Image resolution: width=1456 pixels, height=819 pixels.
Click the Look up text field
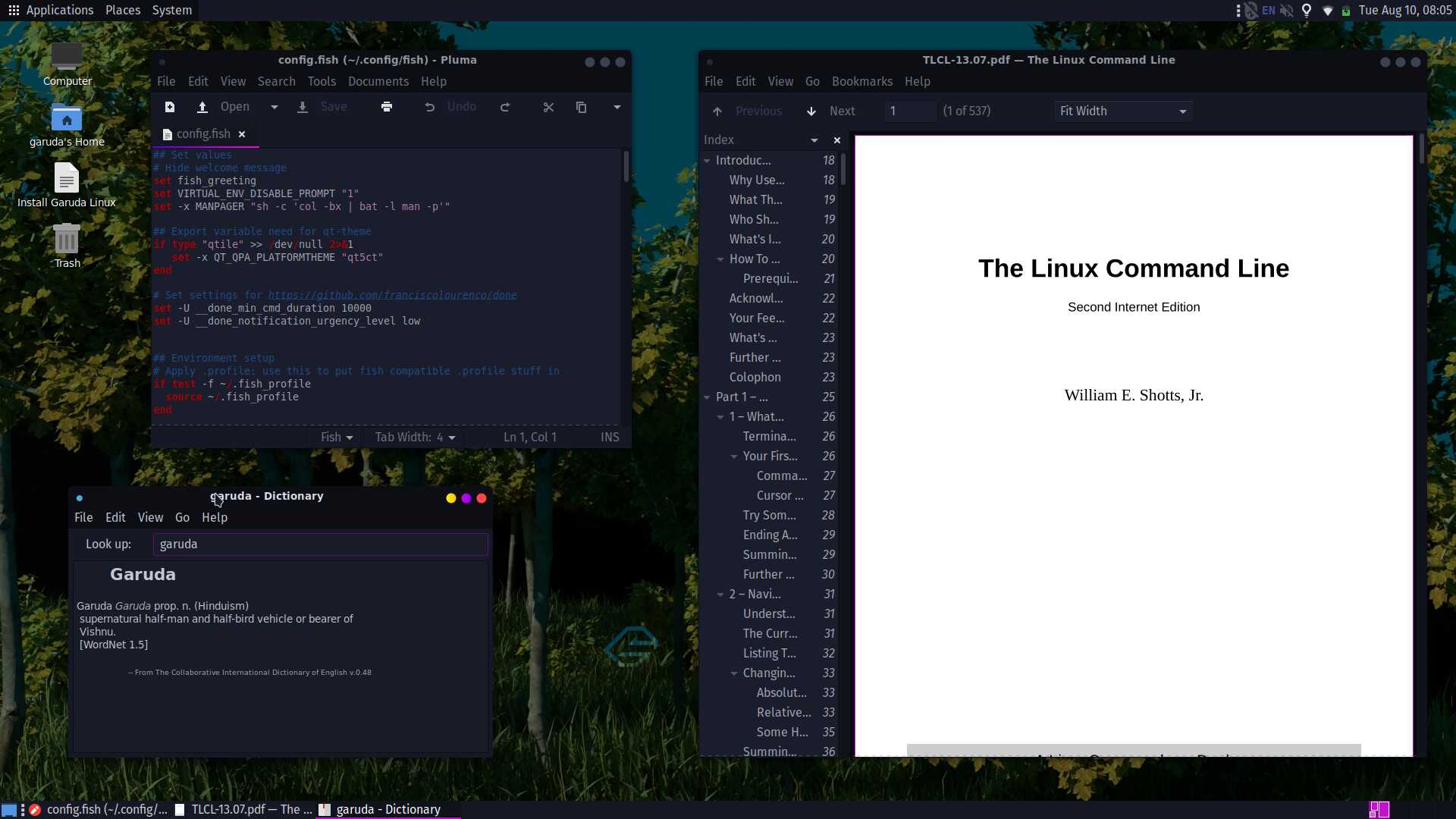point(320,544)
